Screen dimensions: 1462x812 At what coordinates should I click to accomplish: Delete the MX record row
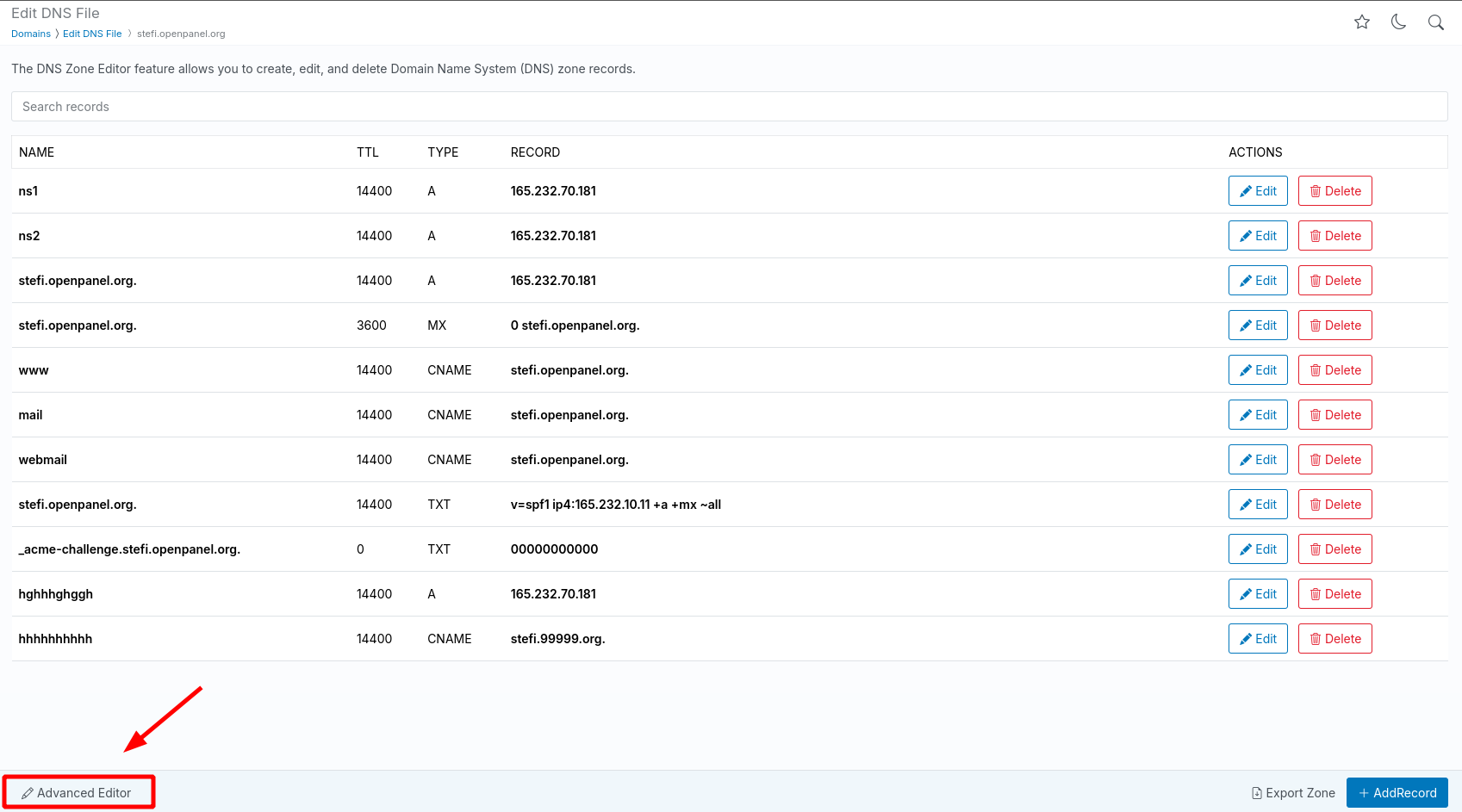1334,325
